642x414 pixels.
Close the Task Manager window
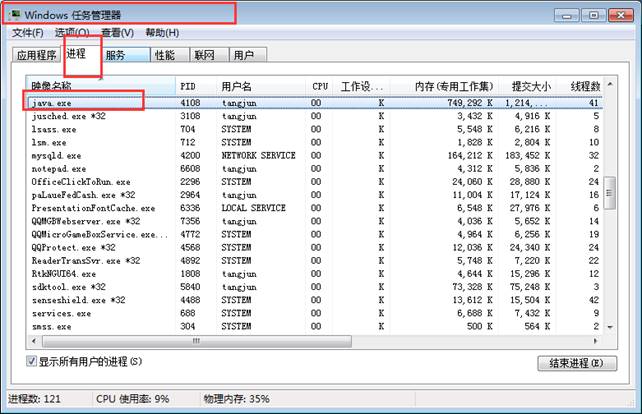pyautogui.click(x=621, y=16)
